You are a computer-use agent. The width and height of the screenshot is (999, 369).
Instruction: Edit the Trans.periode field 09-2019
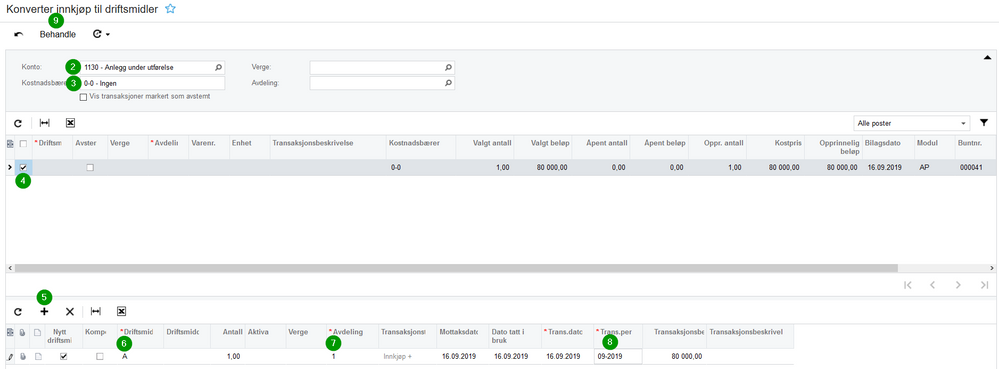(x=618, y=357)
